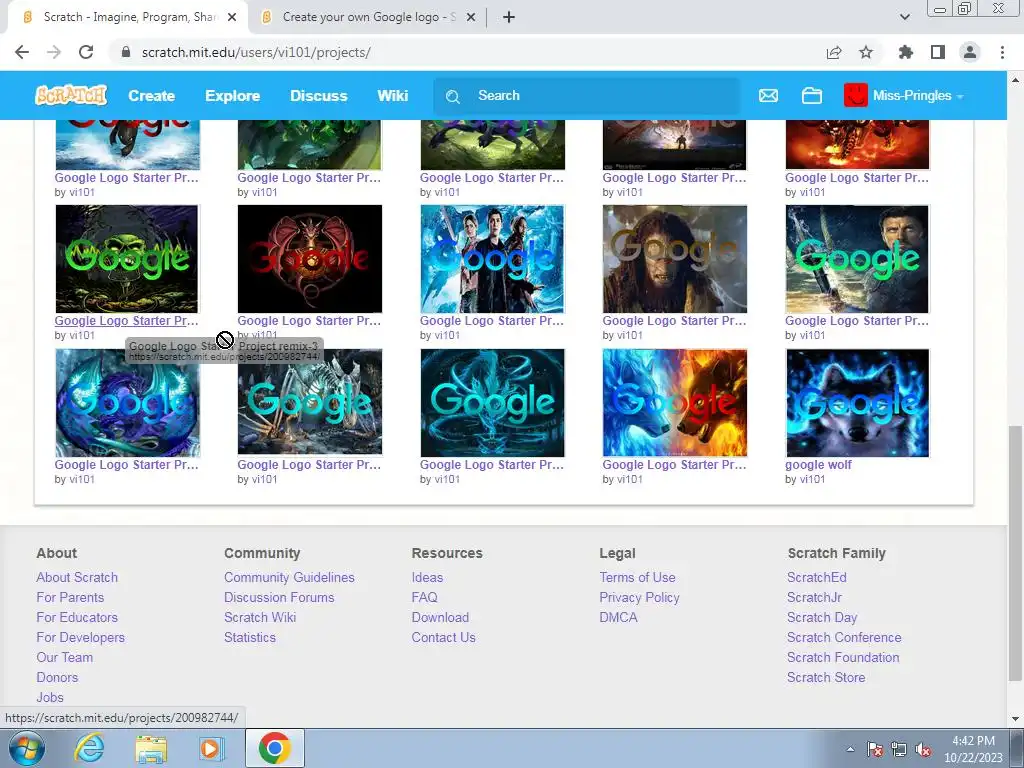Open DMCA footer link
Screen dimensions: 1024x768
618,617
